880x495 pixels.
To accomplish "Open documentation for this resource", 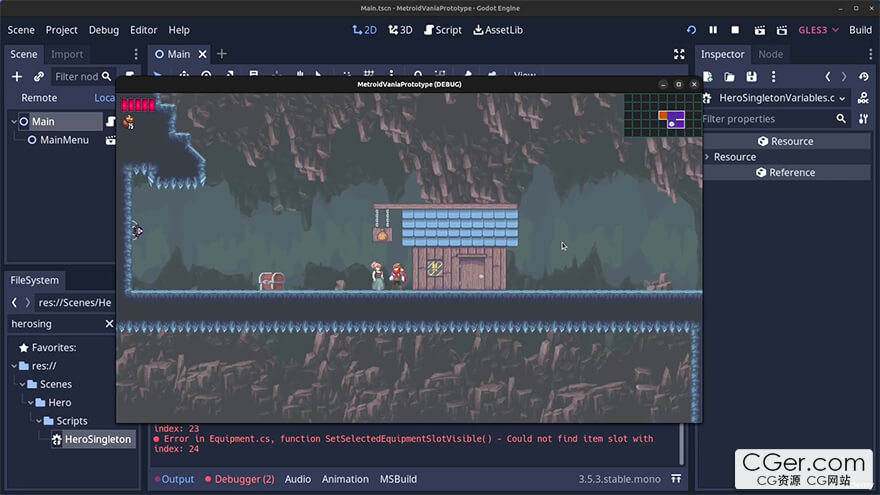I will coord(863,98).
